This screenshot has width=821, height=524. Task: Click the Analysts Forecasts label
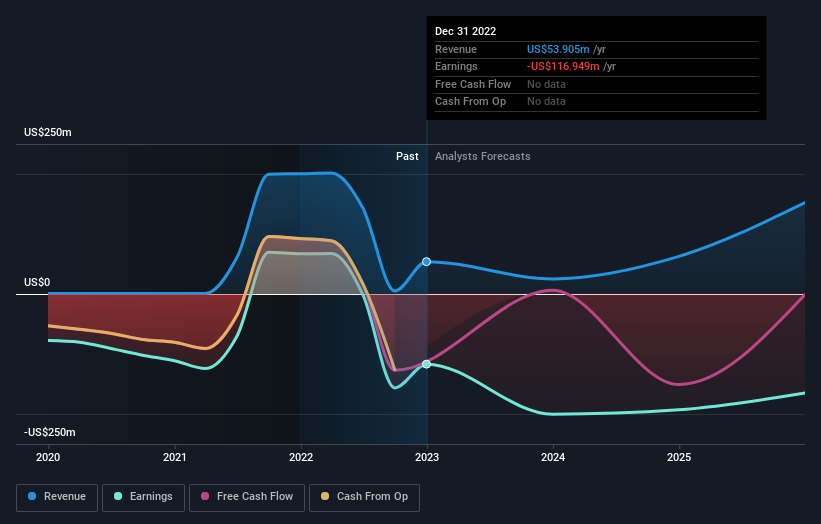483,157
